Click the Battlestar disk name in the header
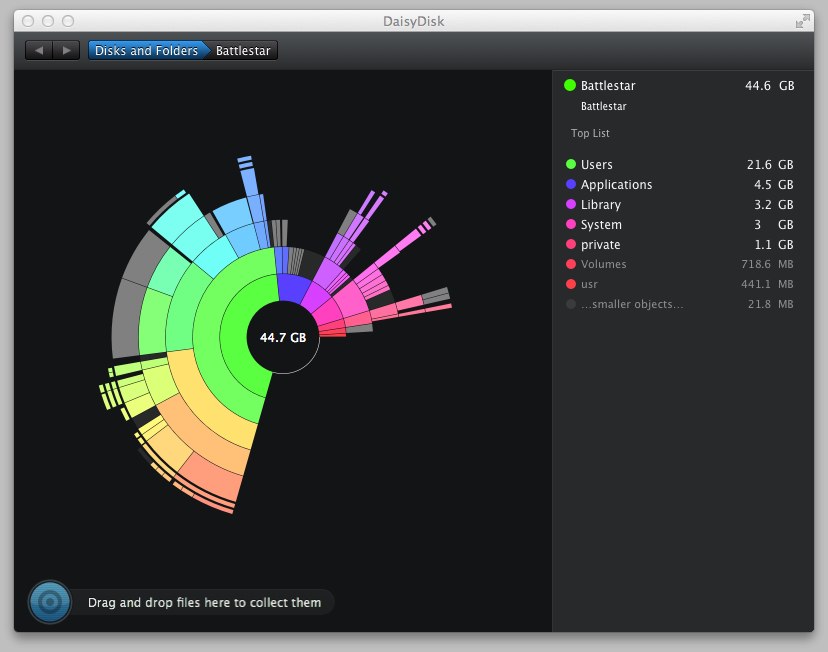The width and height of the screenshot is (828, 652). click(608, 86)
